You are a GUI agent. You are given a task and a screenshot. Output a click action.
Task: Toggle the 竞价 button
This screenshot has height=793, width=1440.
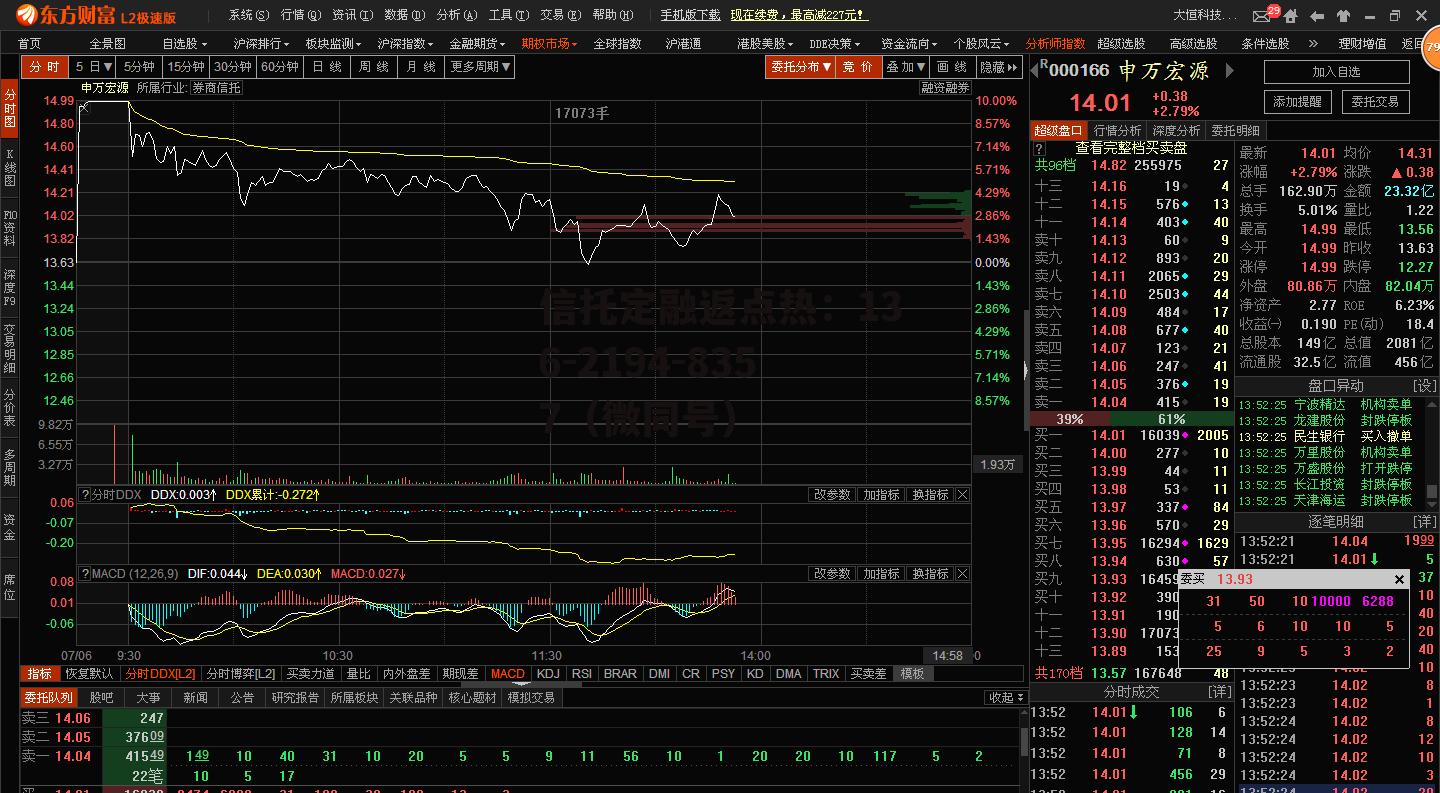[857, 67]
